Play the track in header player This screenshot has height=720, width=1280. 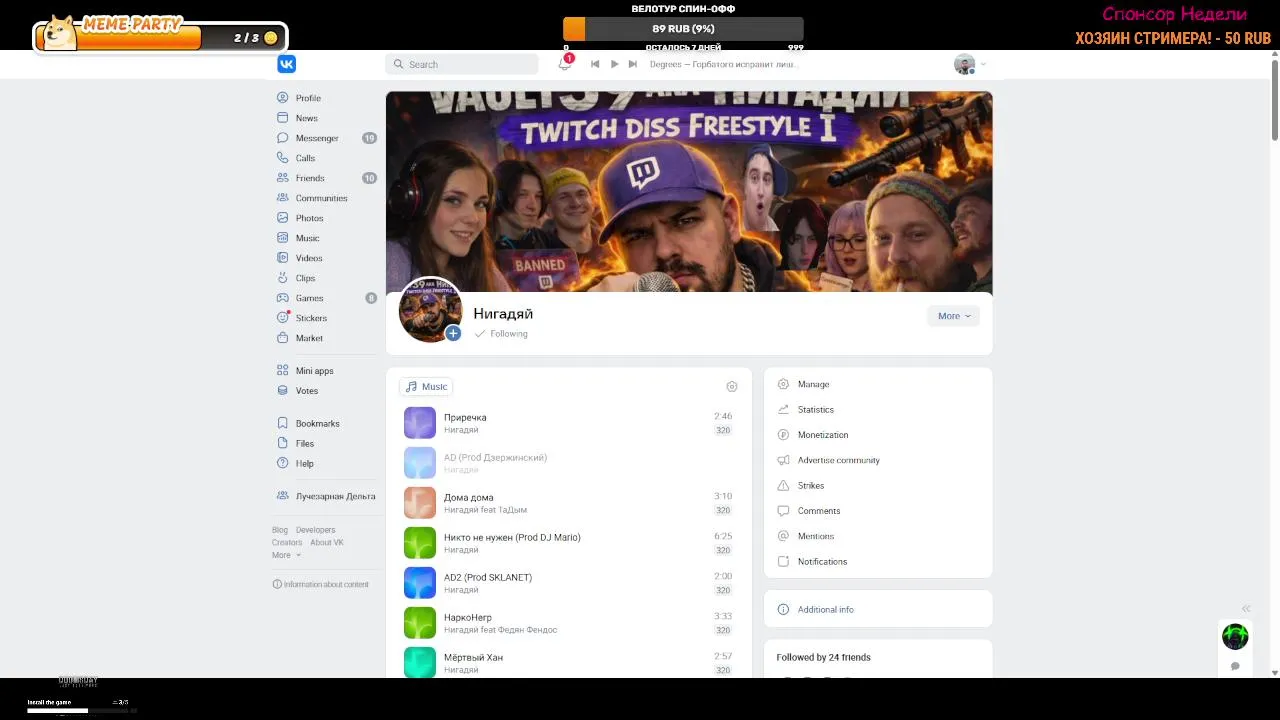point(614,64)
